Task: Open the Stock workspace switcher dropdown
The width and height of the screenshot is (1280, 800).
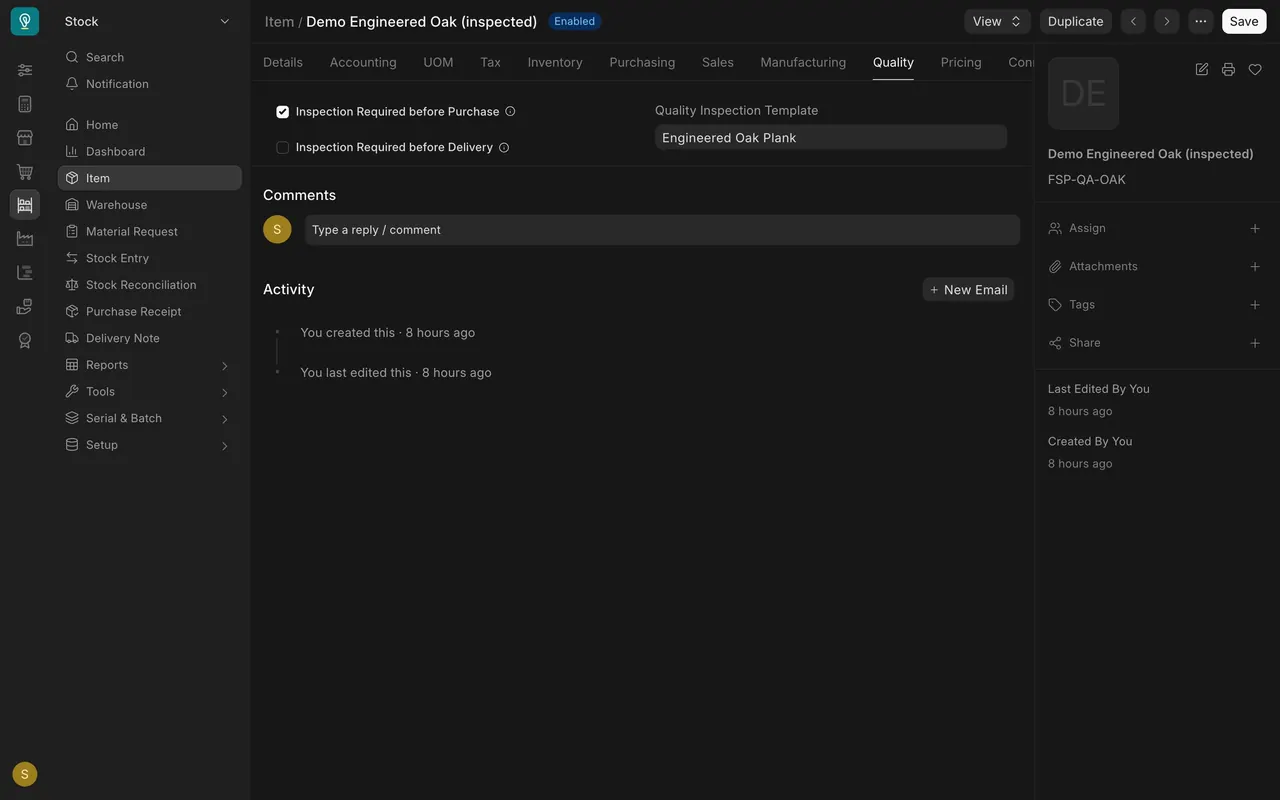Action: [148, 21]
